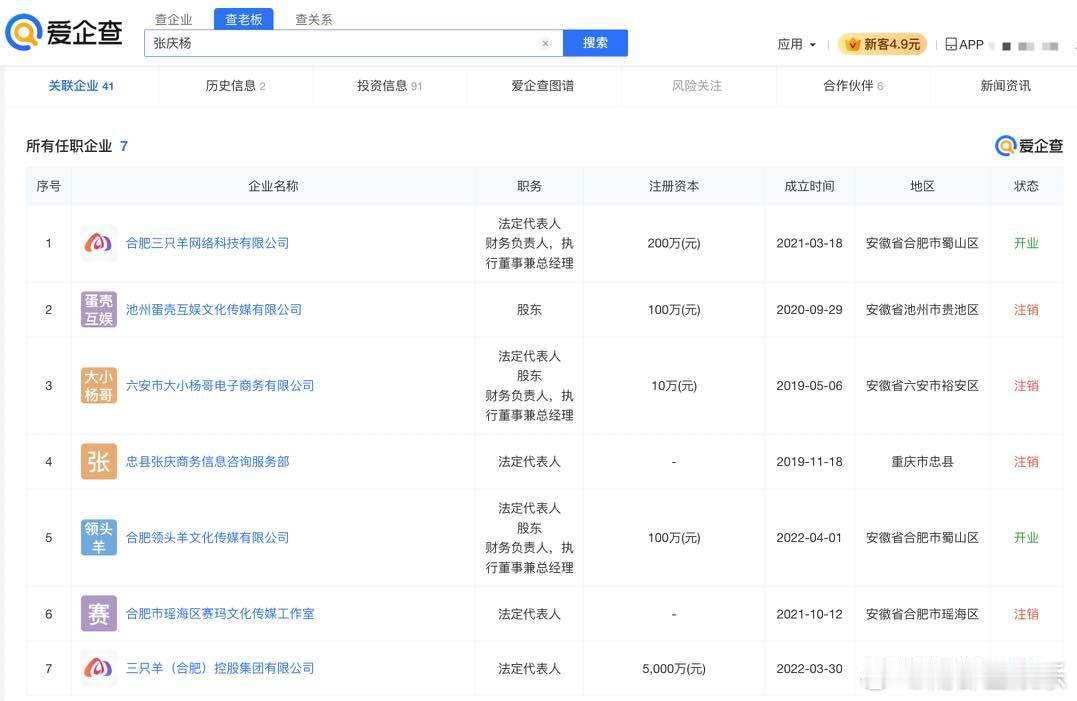Screen dimensions: 1077x701
Task: Click the blue 搜索 button
Action: [x=596, y=43]
